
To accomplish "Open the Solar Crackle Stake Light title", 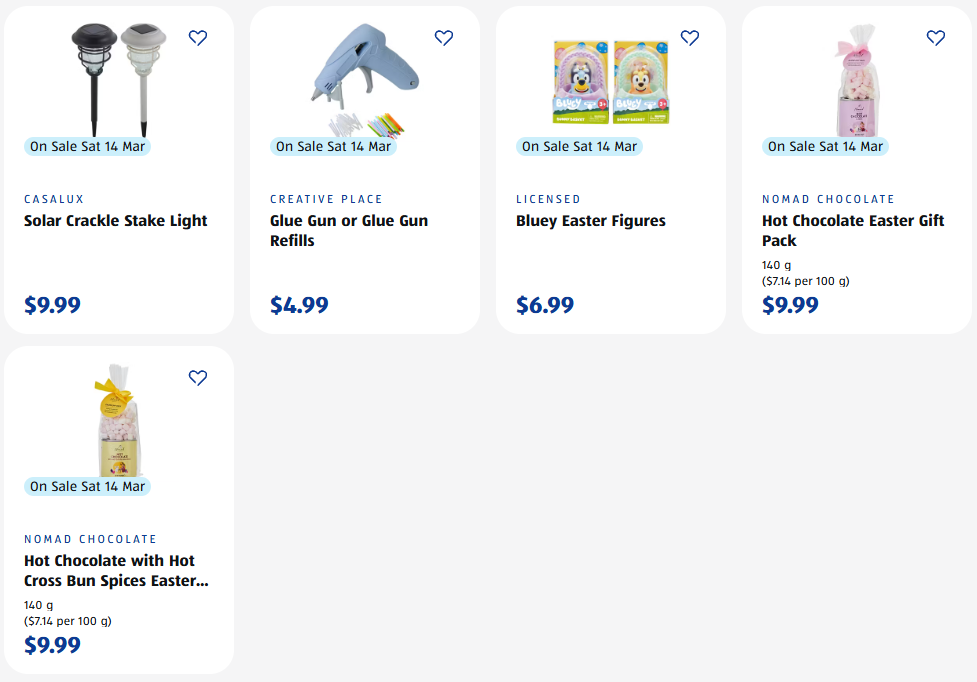I will pos(116,221).
